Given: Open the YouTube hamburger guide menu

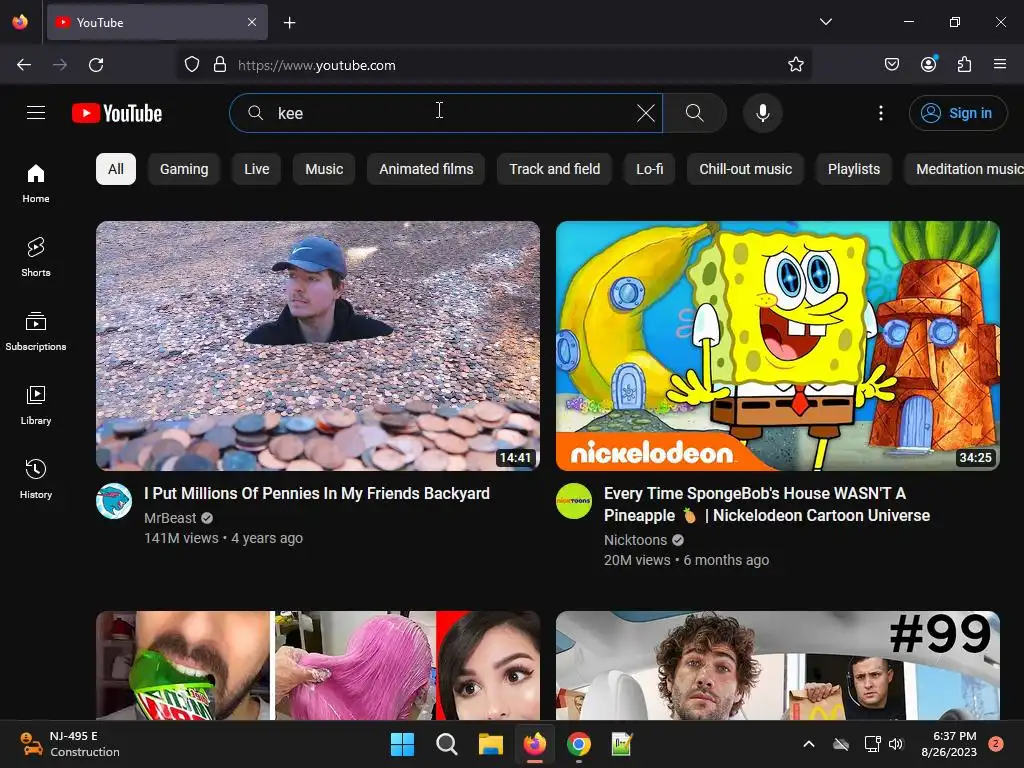Looking at the screenshot, I should tap(36, 113).
